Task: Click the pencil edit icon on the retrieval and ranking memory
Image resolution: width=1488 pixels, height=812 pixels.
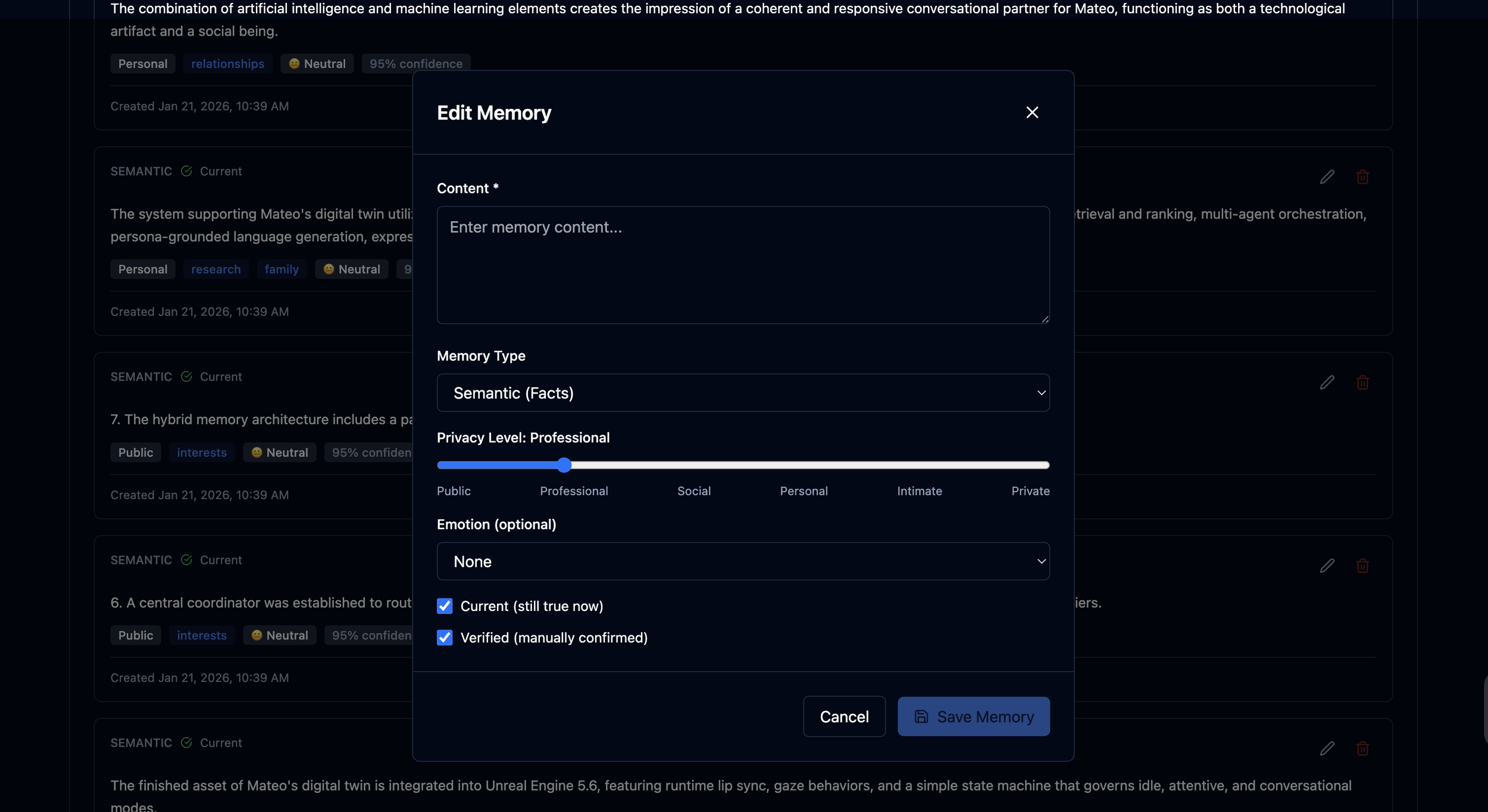Action: 1327,177
